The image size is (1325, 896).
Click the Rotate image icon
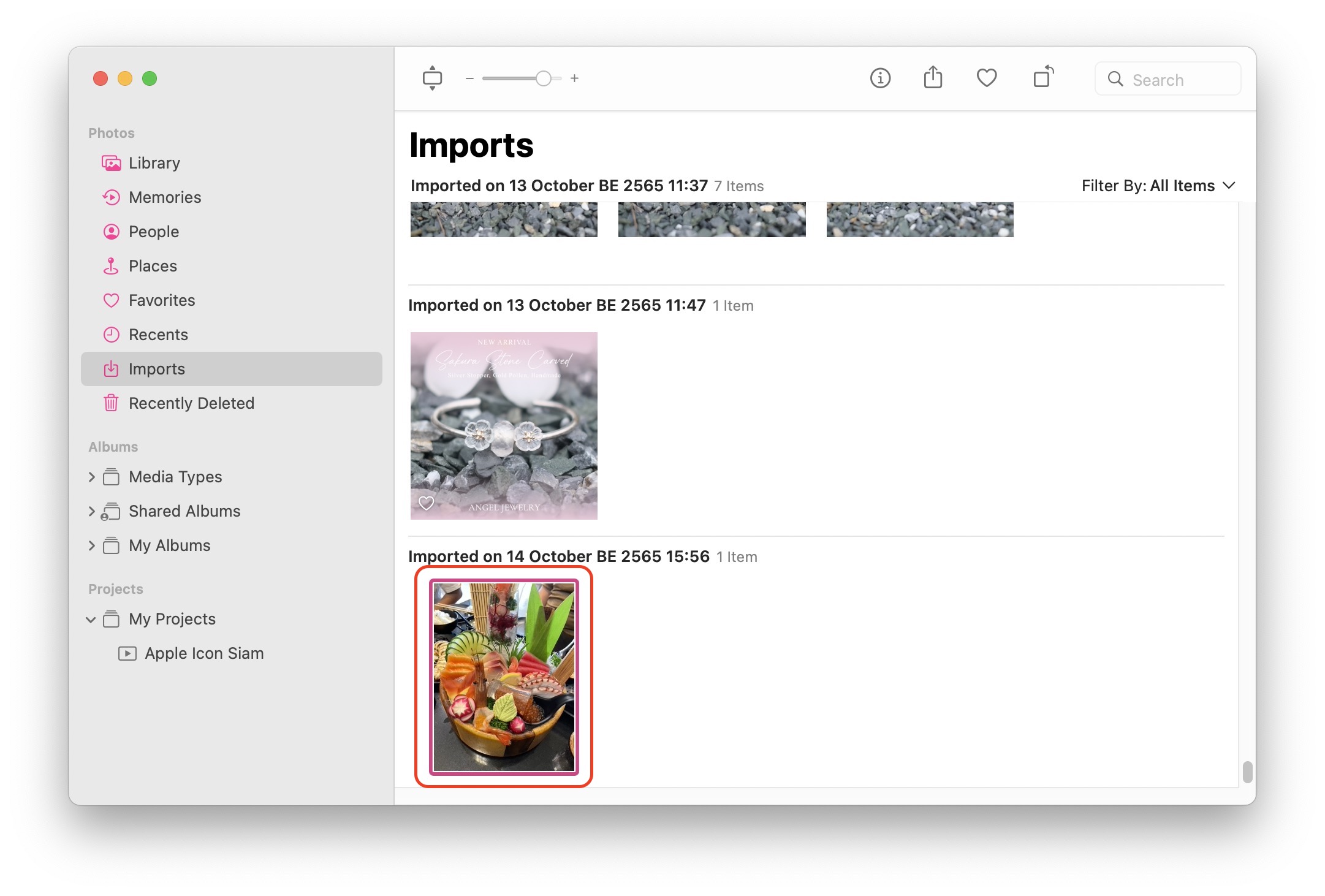coord(1042,78)
